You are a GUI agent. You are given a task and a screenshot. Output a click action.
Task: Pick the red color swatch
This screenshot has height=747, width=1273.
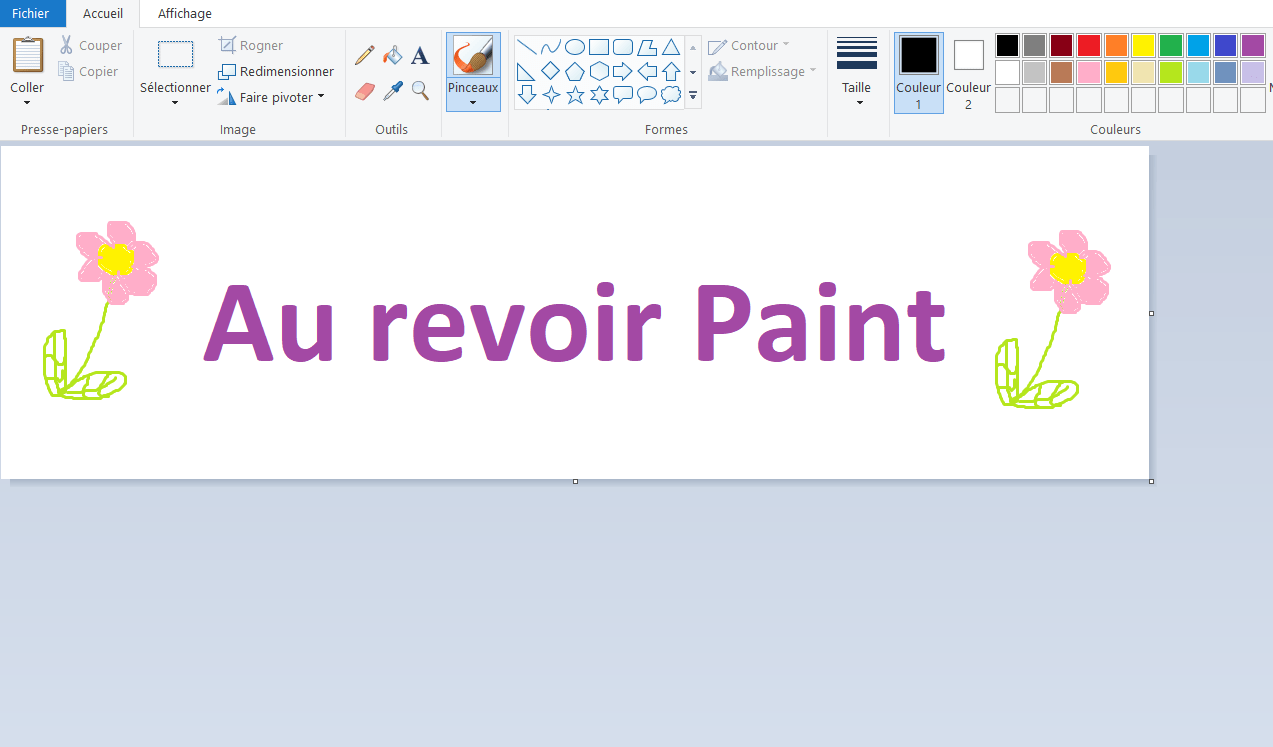tap(1088, 45)
